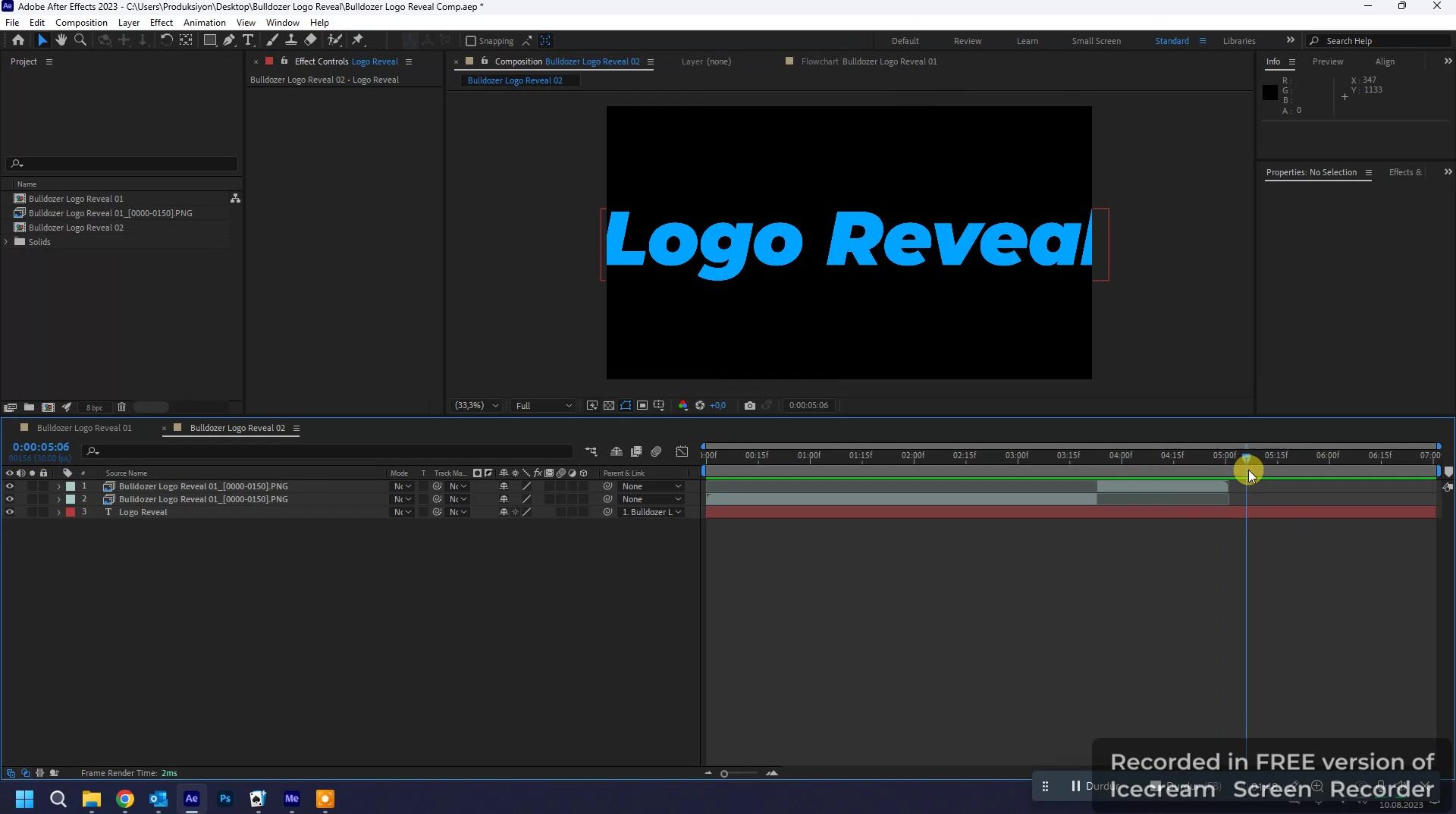Viewport: 1456px width, 814px height.
Task: Enable motion blur for timeline layers
Action: click(657, 451)
